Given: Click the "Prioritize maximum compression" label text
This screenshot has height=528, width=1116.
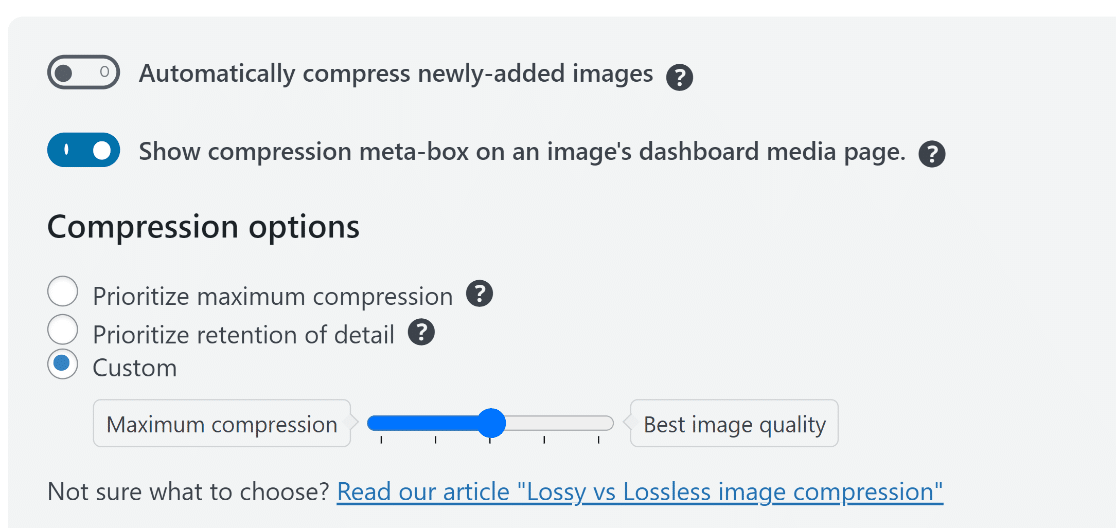Looking at the screenshot, I should coord(273,297).
